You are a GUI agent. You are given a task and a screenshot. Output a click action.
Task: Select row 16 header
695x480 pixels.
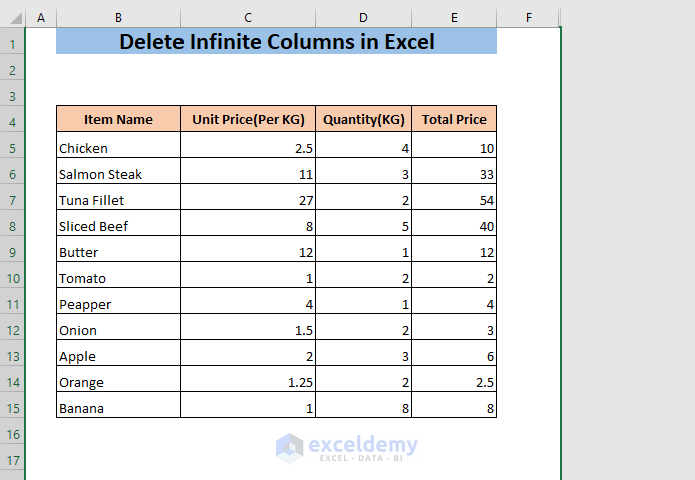pyautogui.click(x=12, y=434)
